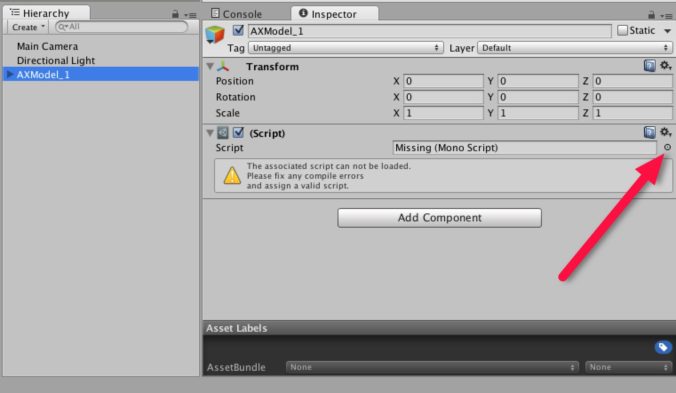
Task: Click the (Script) component title
Action: tap(267, 133)
